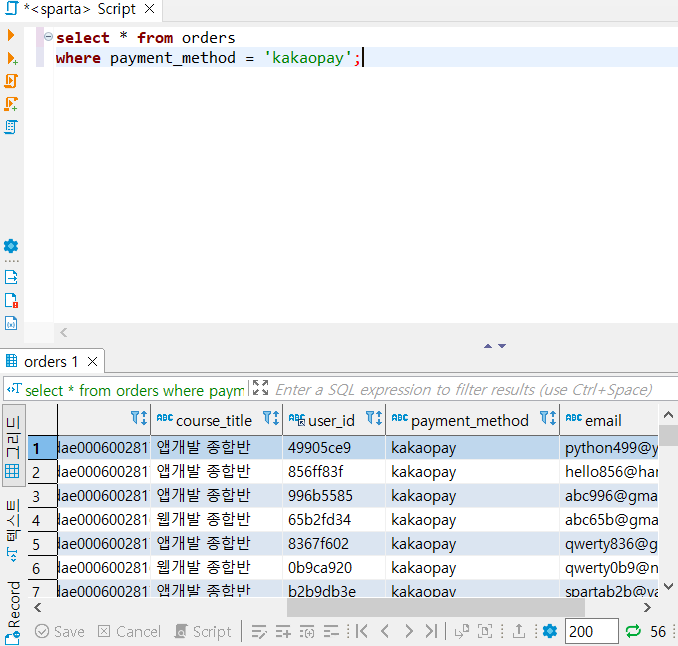Click the edit cell value icon
The height and width of the screenshot is (646, 678).
pos(259,632)
